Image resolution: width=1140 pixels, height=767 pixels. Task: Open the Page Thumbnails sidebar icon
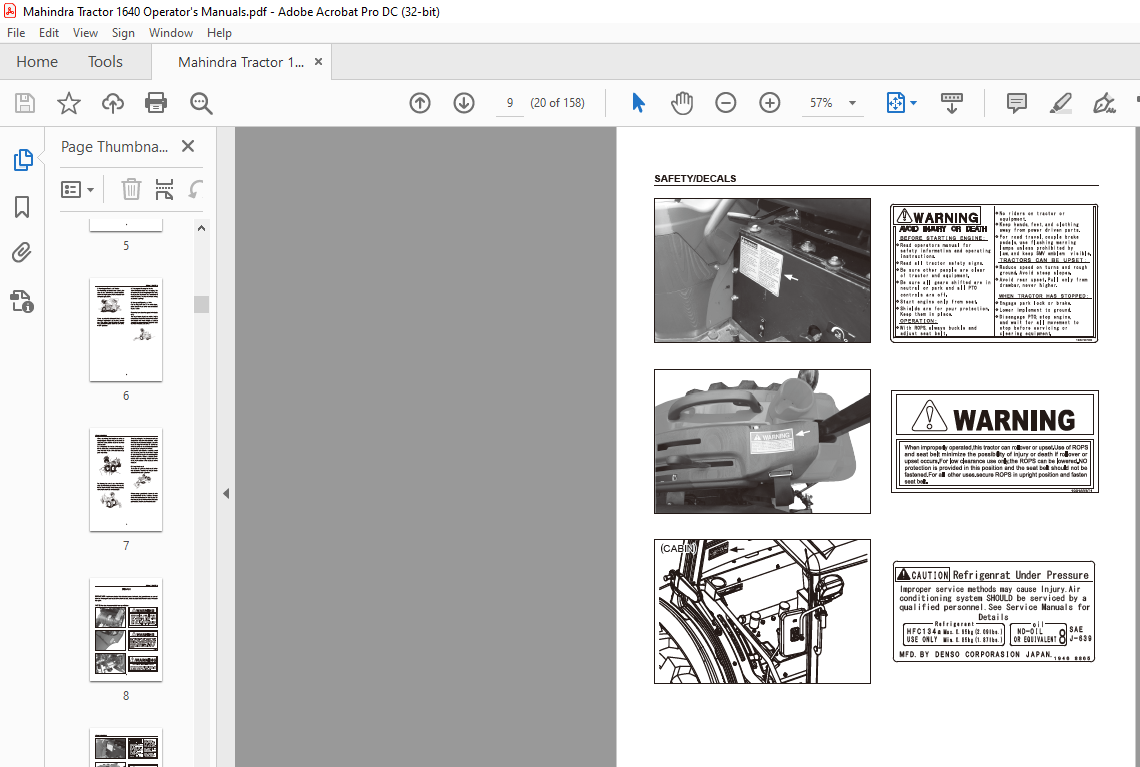point(23,159)
